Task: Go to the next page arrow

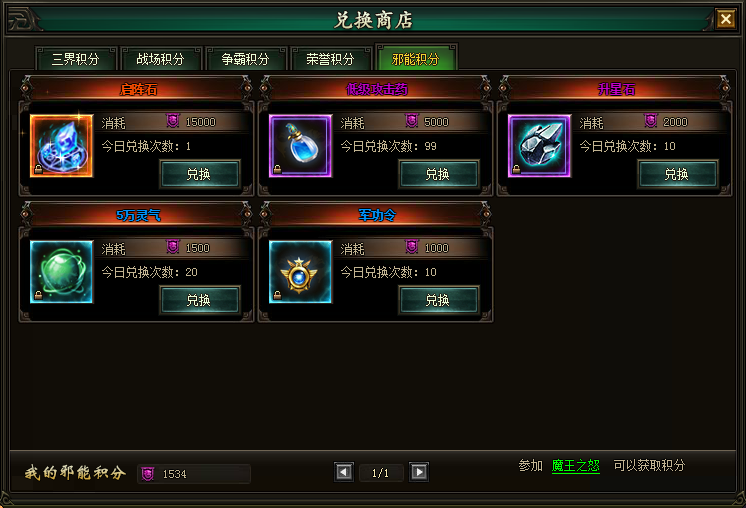Action: [x=419, y=472]
